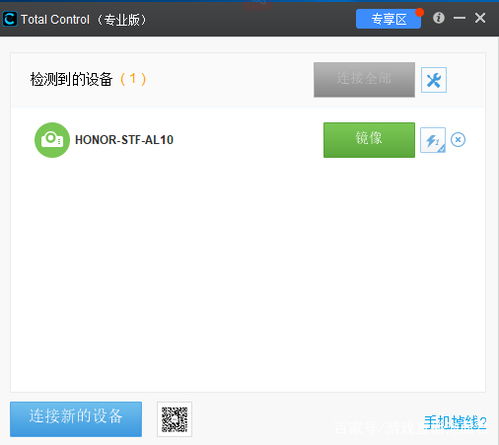This screenshot has height=445, width=499.
Task: Click the orange device count (1)
Action: 133,79
